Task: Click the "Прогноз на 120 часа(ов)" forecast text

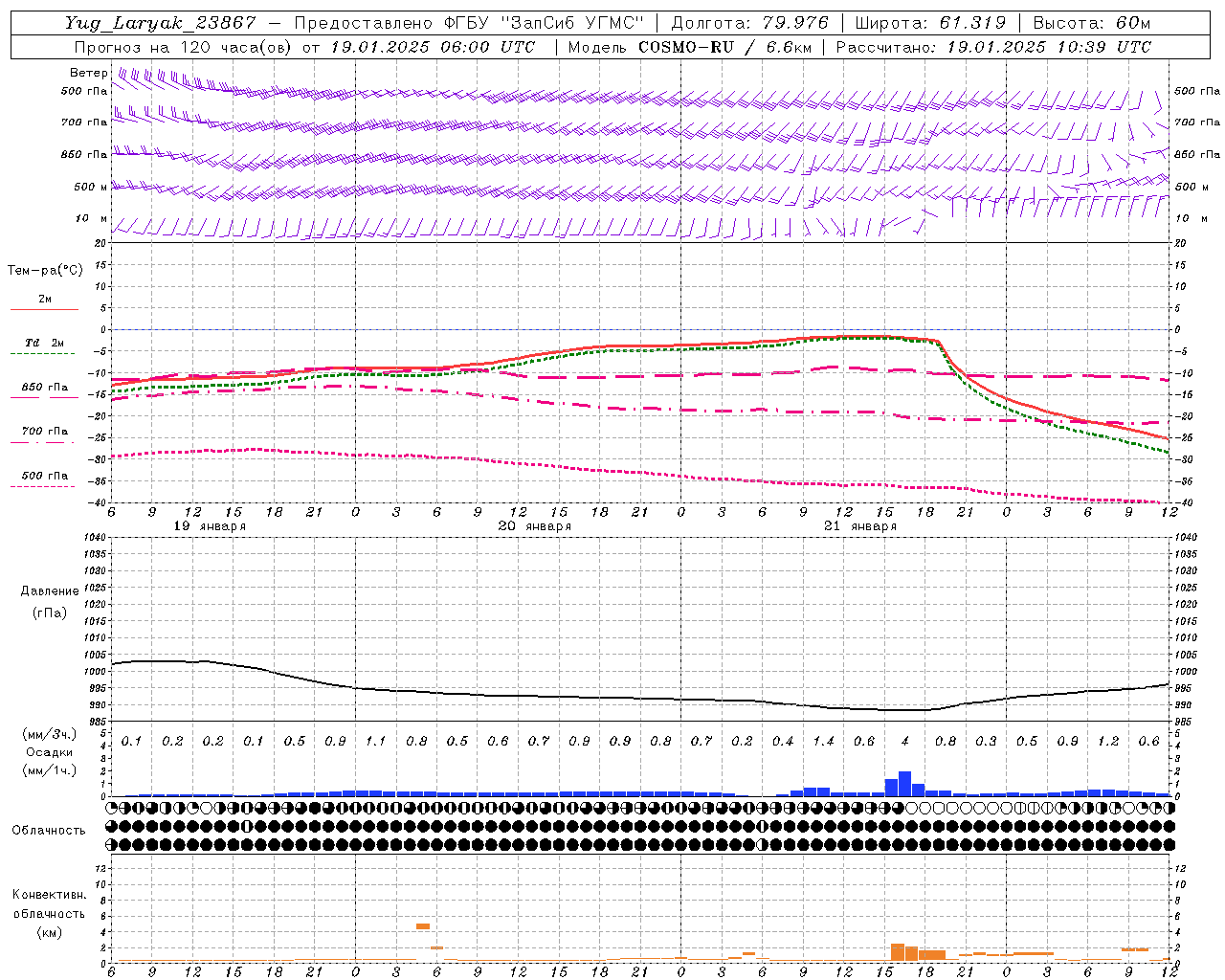Action: [x=184, y=47]
